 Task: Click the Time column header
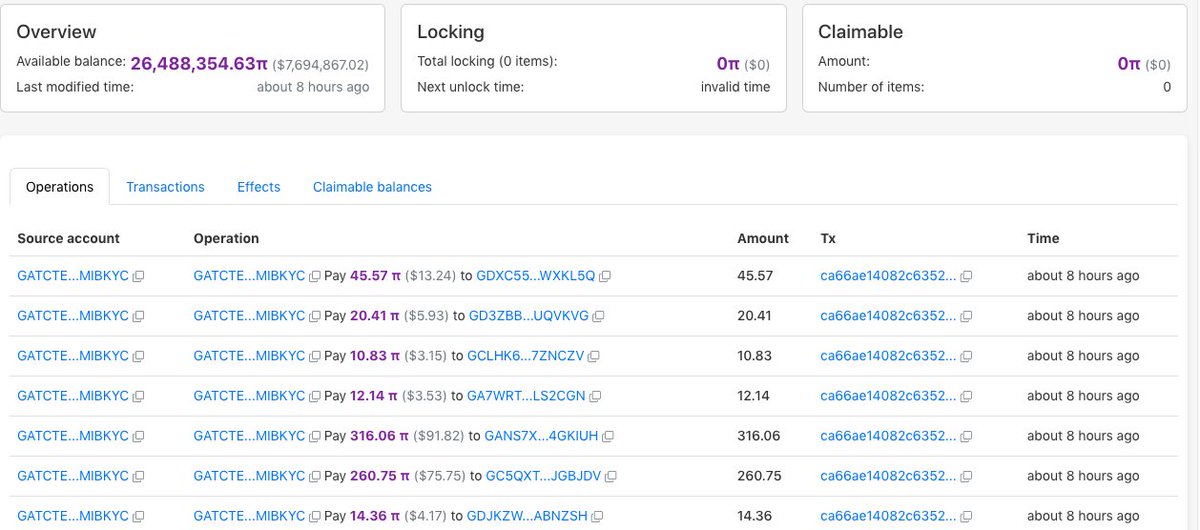click(x=1043, y=238)
